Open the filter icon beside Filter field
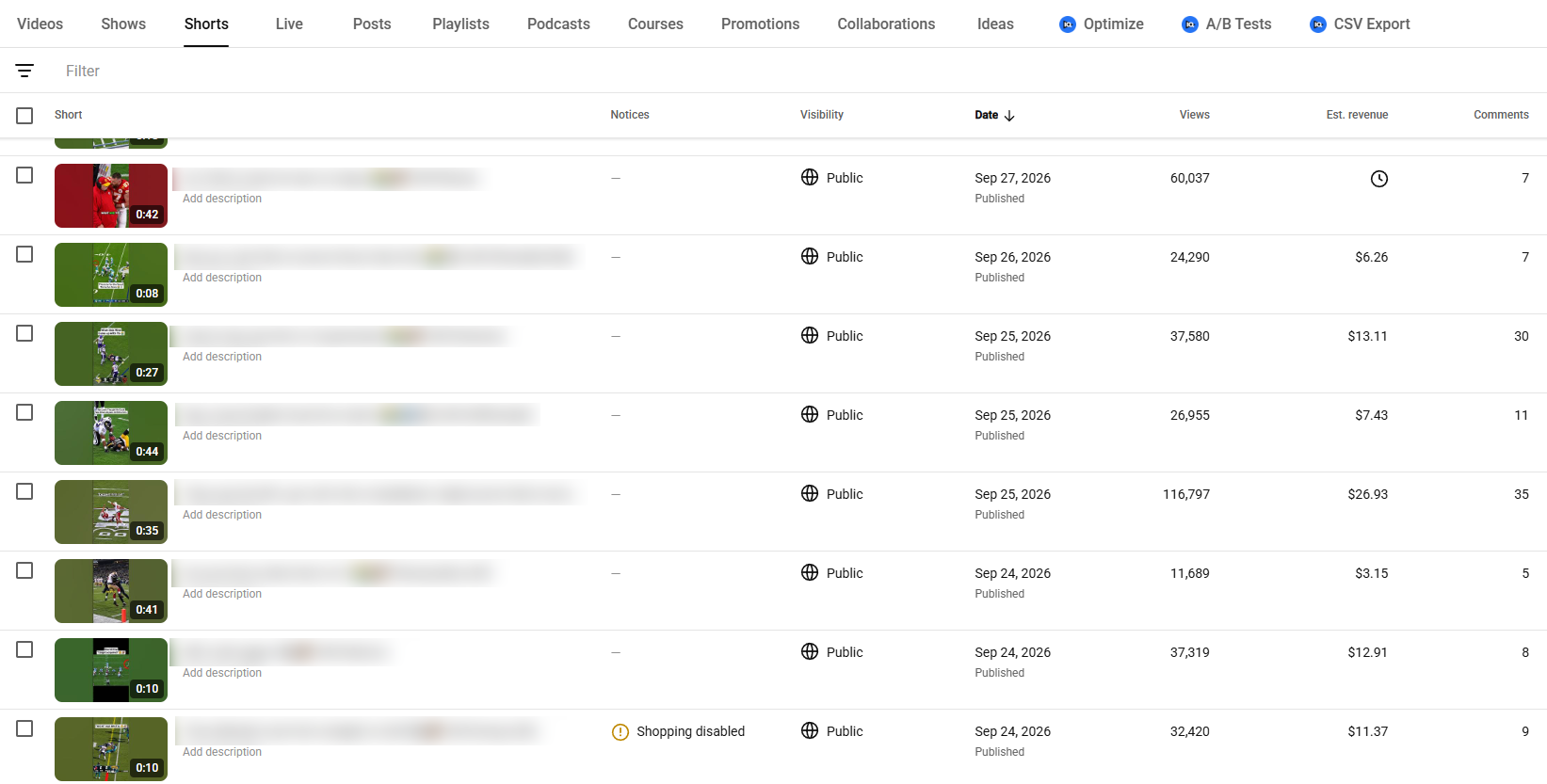This screenshot has height=784, width=1547. [x=24, y=71]
